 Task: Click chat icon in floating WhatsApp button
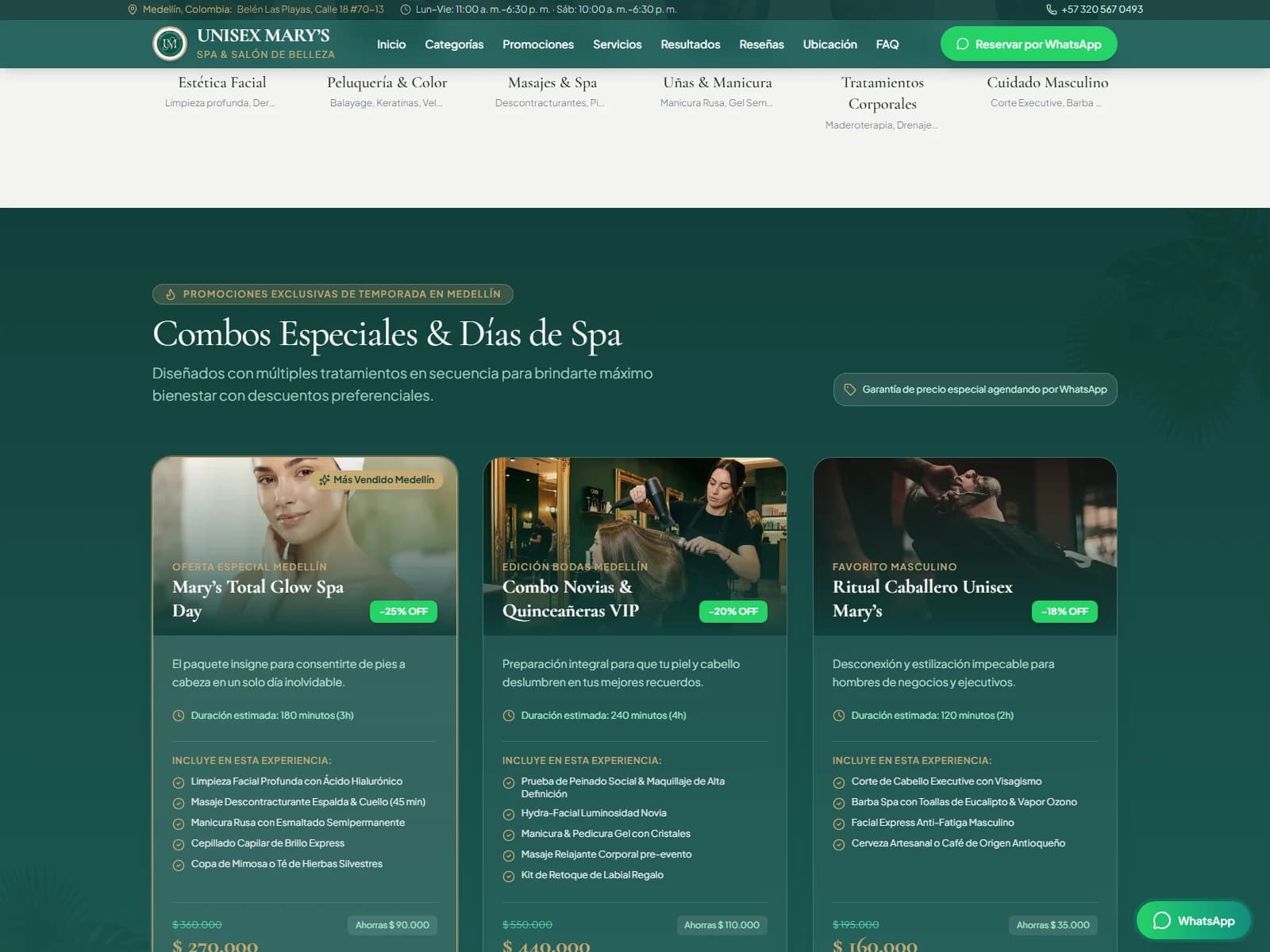point(1162,920)
